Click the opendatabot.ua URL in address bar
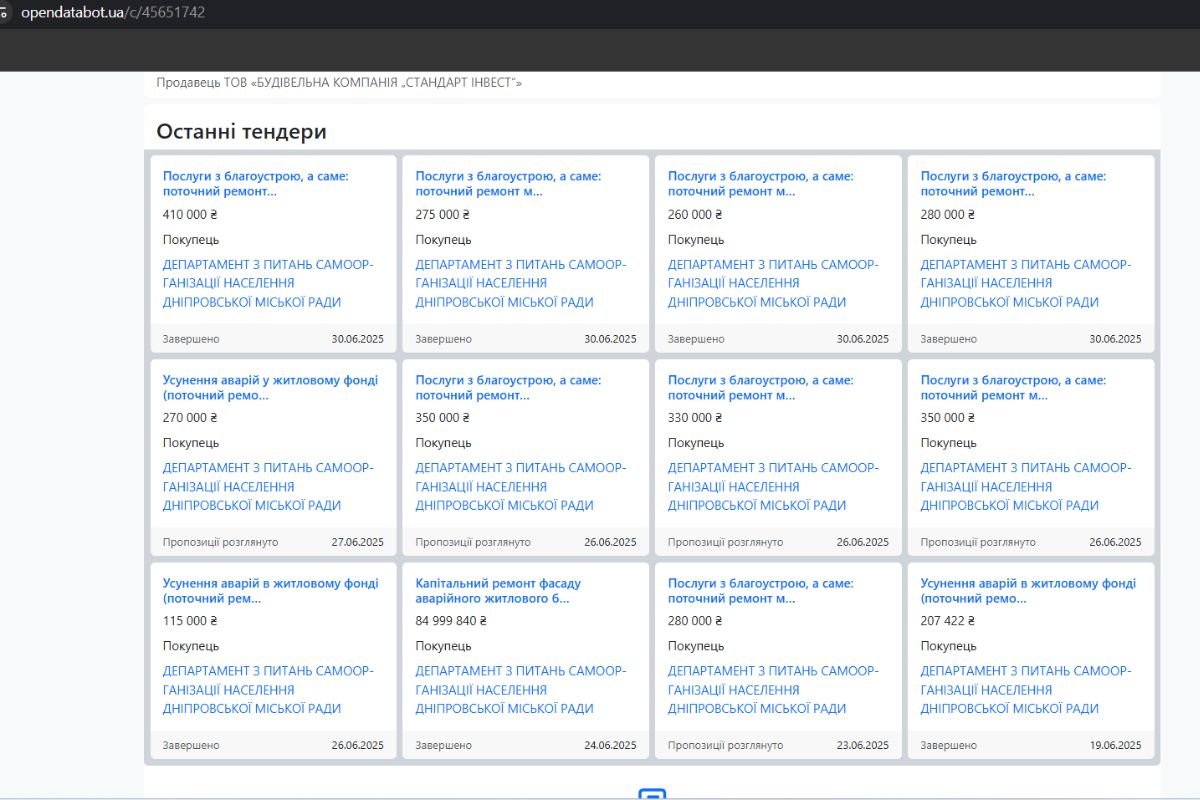 pos(112,13)
